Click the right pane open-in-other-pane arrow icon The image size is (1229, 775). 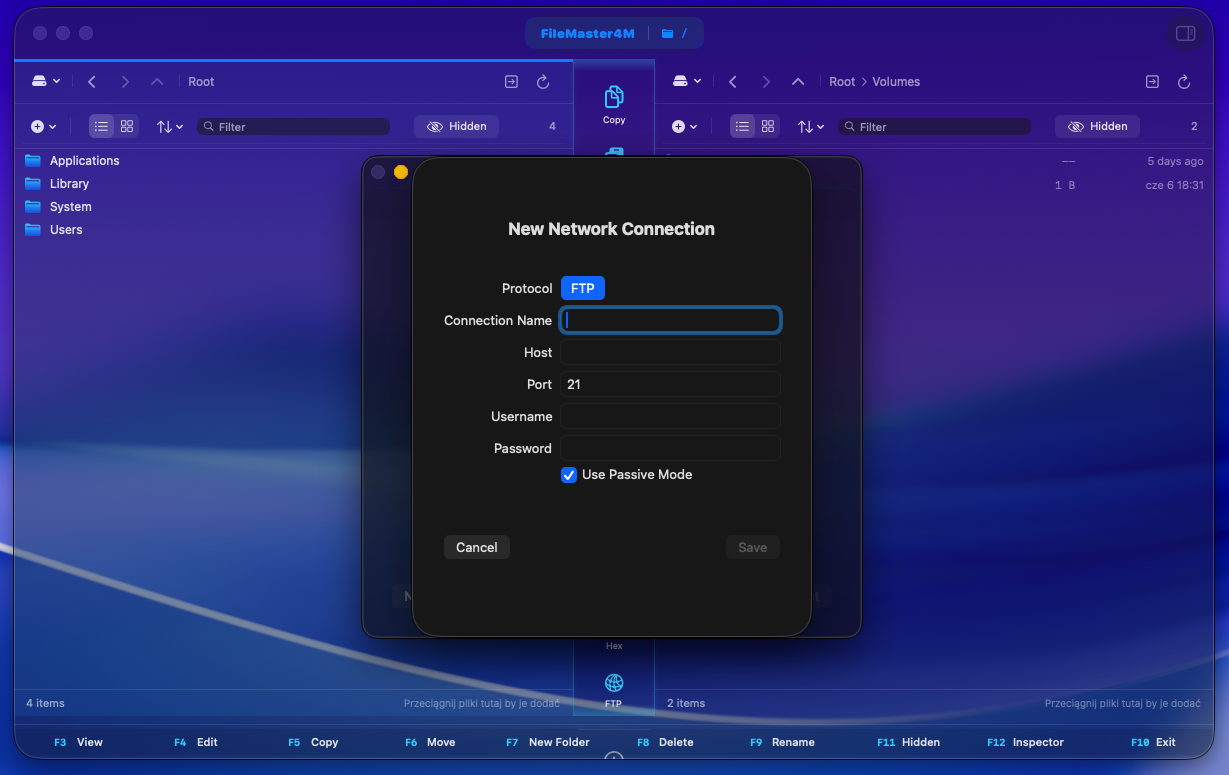coord(1152,82)
